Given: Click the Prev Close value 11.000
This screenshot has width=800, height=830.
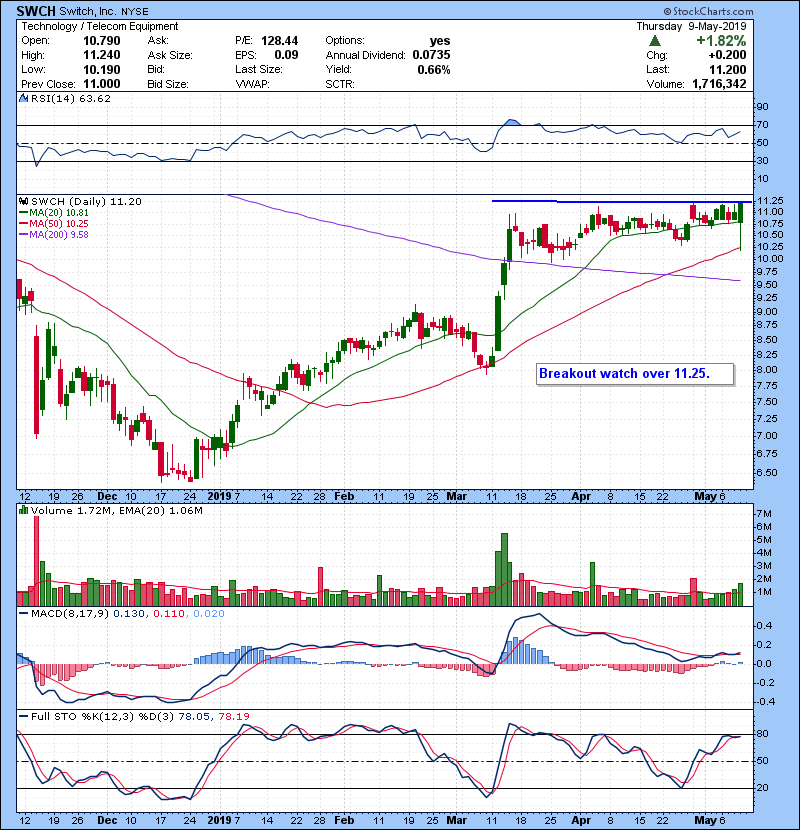Looking at the screenshot, I should [102, 84].
